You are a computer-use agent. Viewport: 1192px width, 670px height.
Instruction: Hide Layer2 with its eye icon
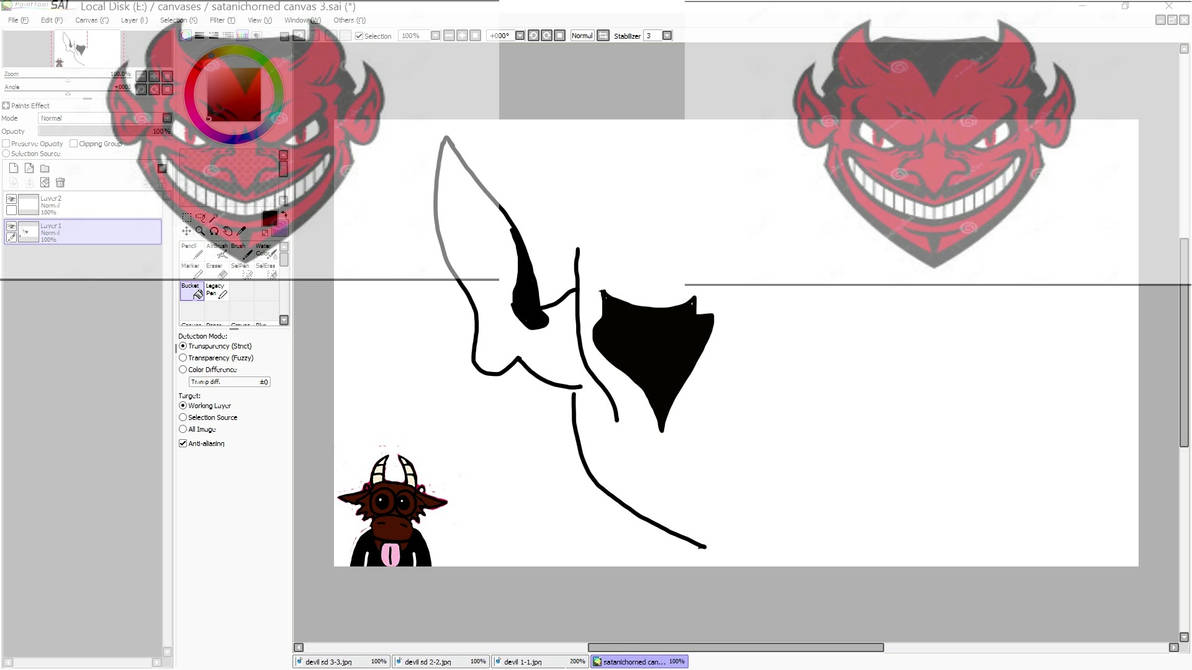tap(11, 199)
